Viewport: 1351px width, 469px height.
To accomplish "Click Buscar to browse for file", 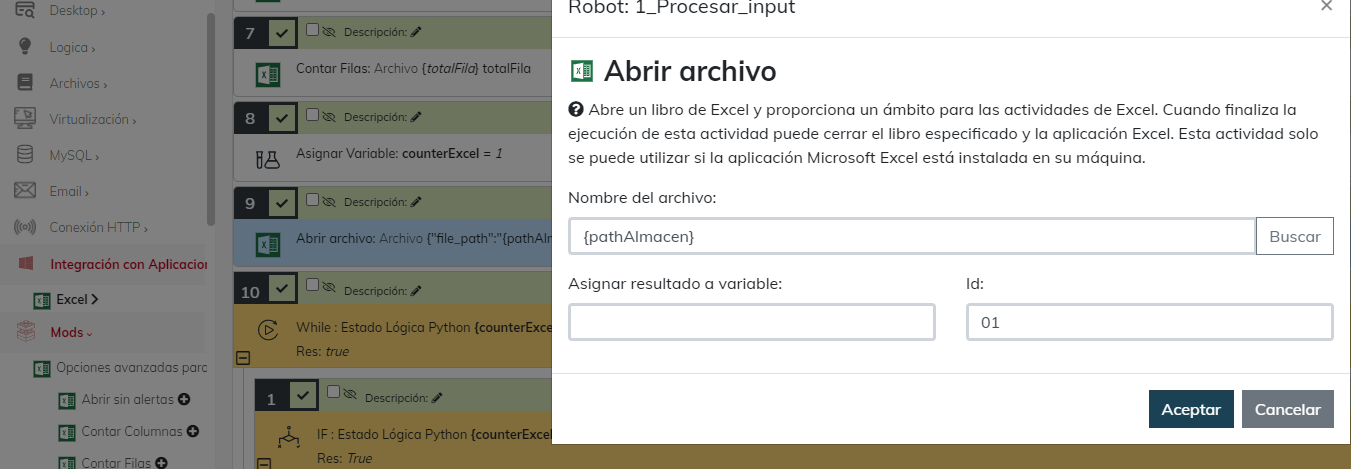I will (1294, 237).
